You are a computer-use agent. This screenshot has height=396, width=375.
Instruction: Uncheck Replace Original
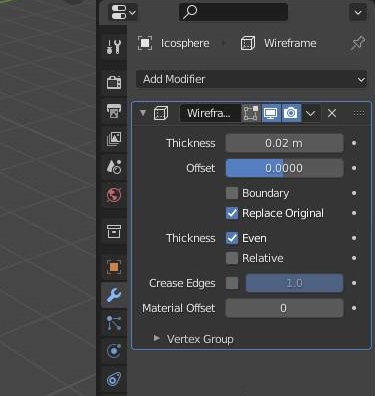point(232,213)
